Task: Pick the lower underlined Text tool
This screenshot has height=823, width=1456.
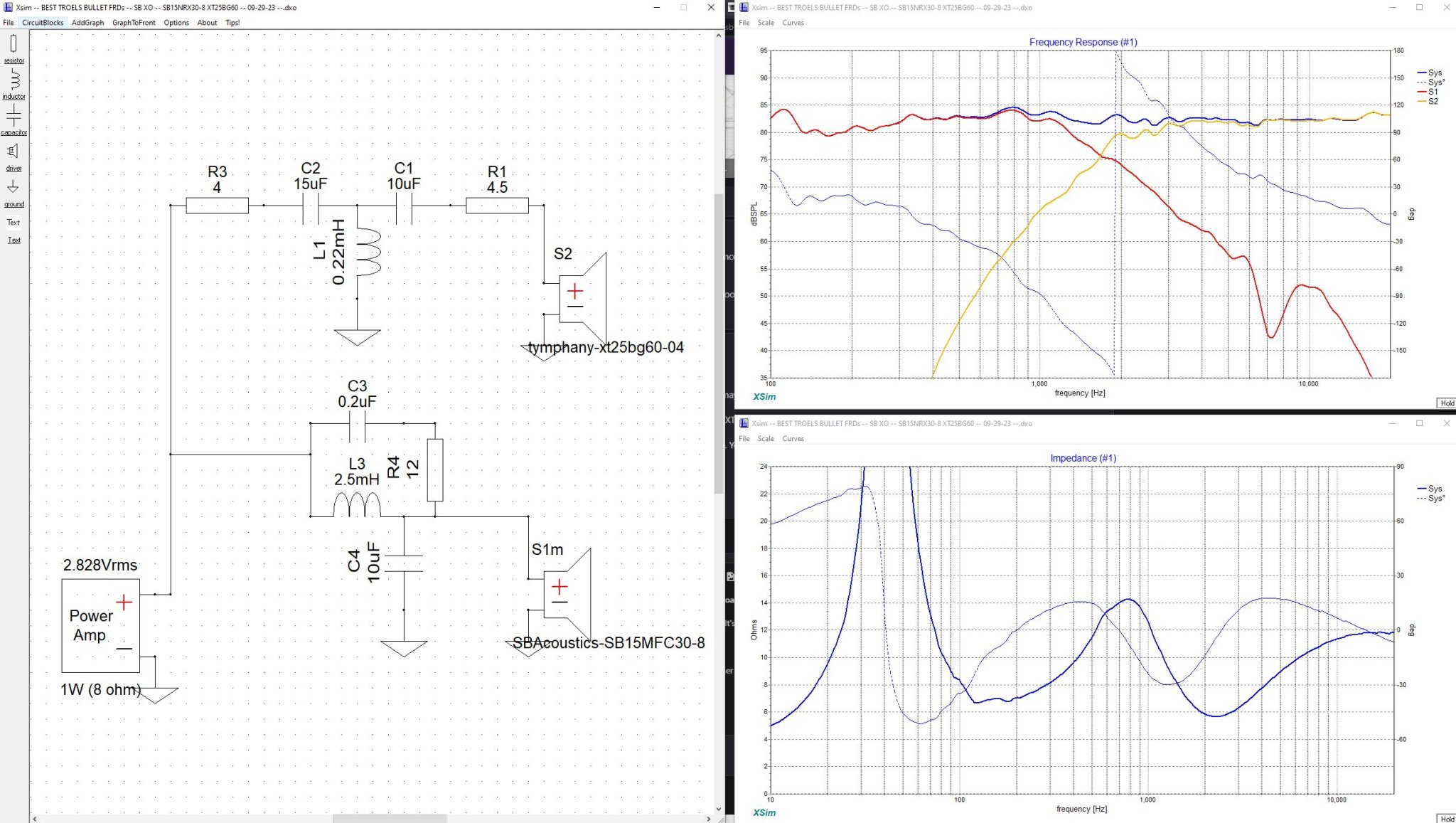Action: click(14, 240)
